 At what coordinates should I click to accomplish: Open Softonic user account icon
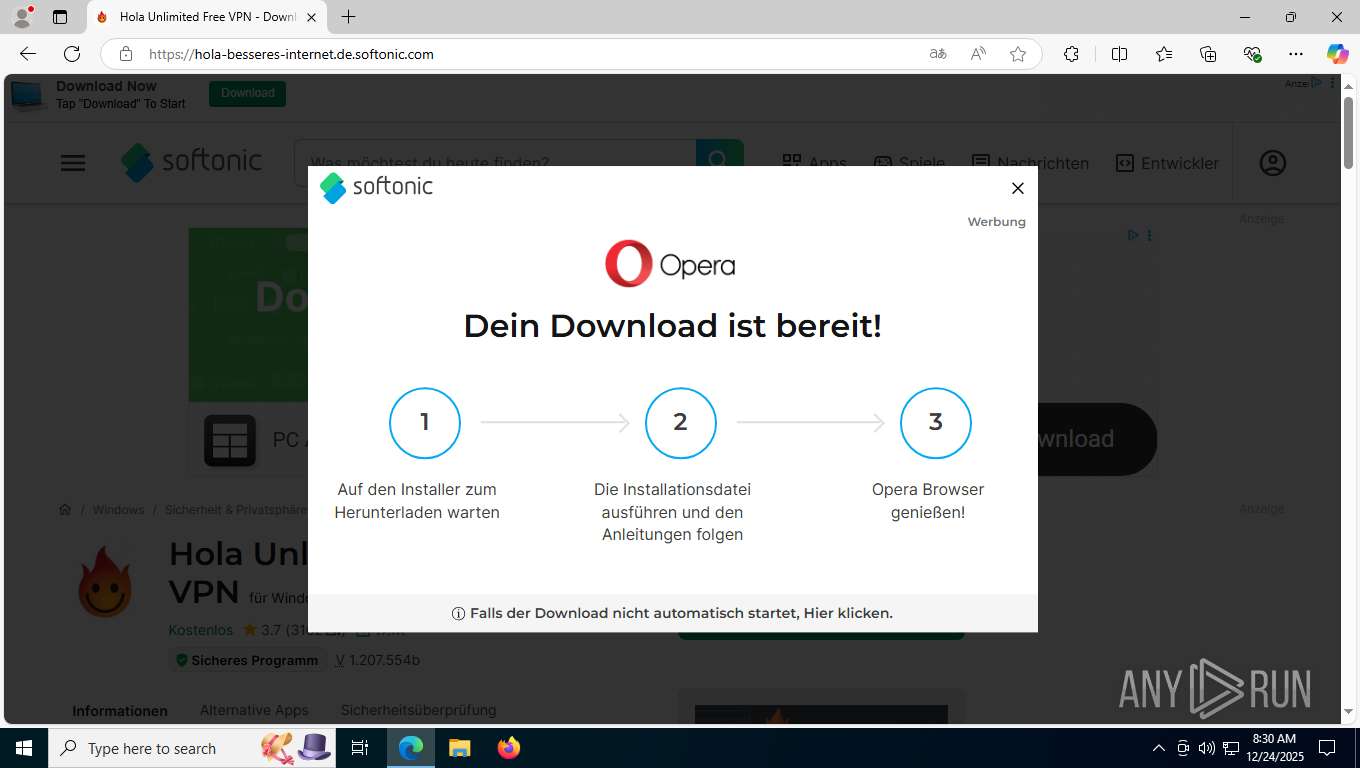coord(1272,163)
